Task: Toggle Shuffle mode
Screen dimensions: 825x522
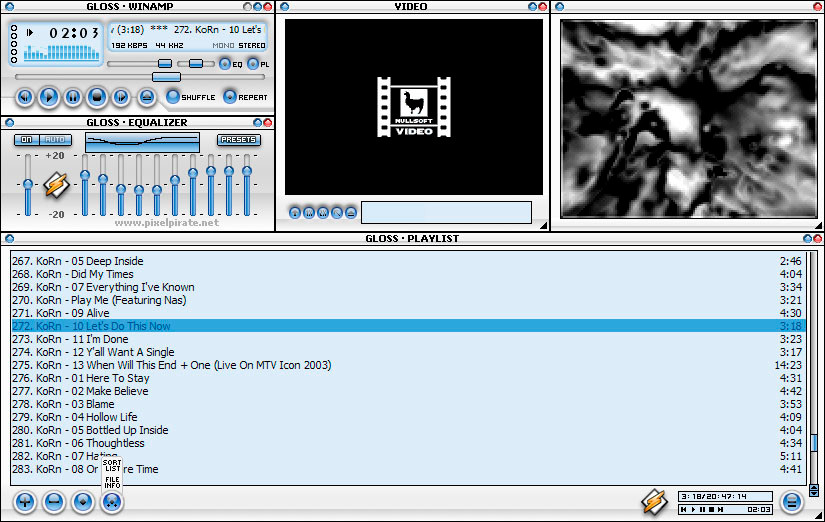Action: pyautogui.click(x=190, y=97)
